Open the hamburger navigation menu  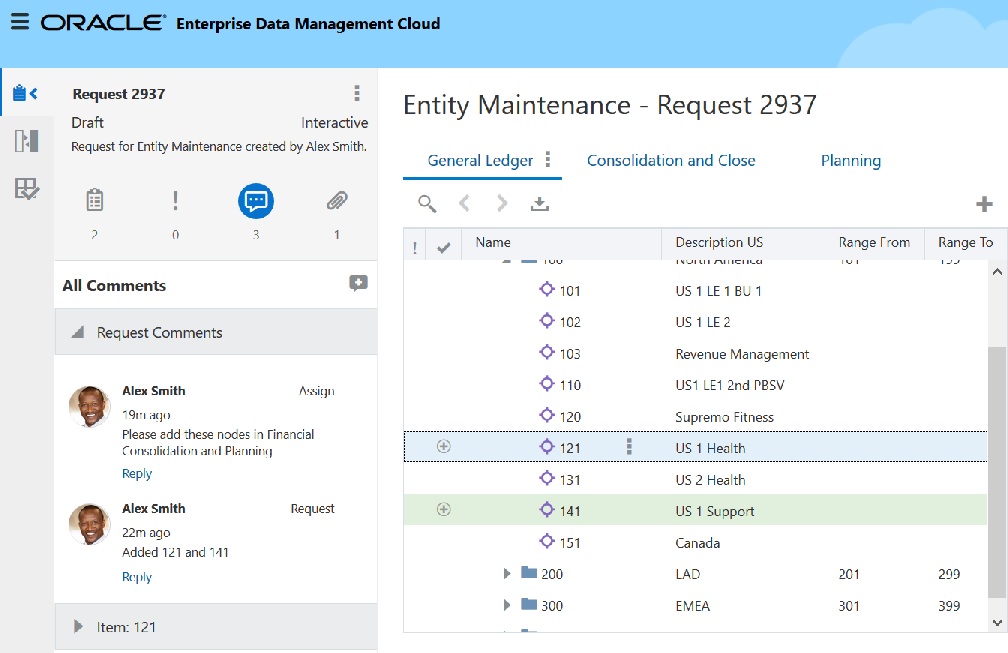click(x=20, y=22)
